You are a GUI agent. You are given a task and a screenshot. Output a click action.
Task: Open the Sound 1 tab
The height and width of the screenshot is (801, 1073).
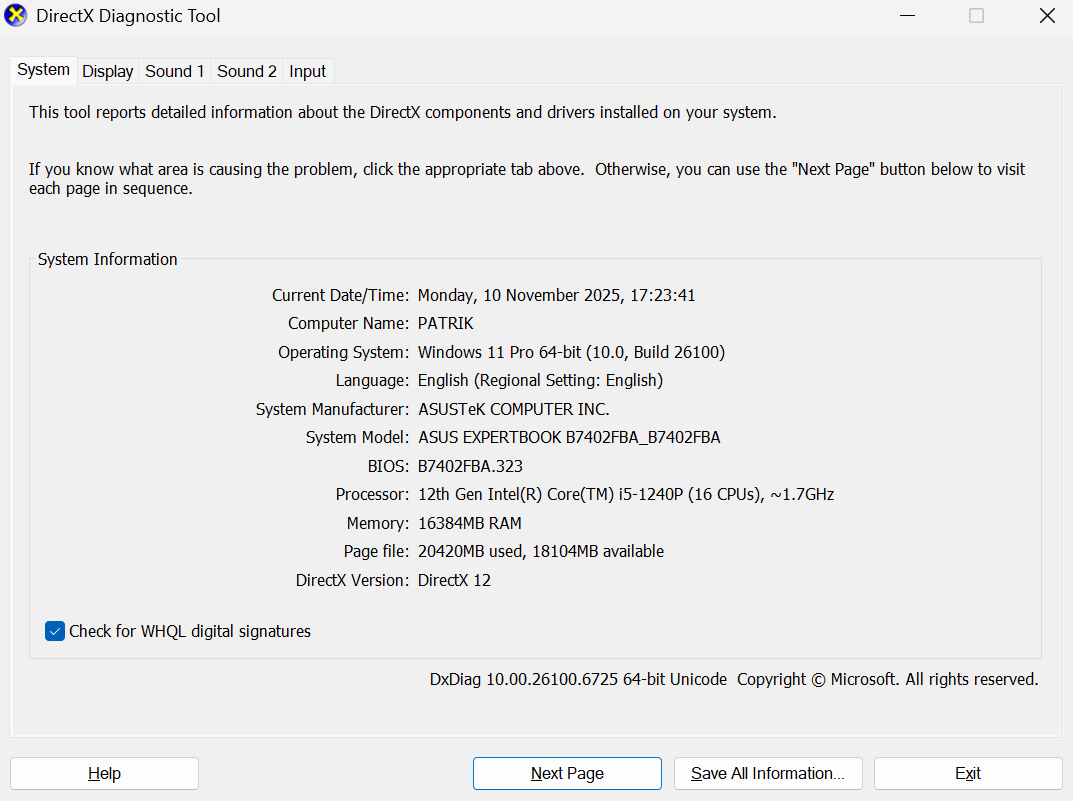point(174,71)
